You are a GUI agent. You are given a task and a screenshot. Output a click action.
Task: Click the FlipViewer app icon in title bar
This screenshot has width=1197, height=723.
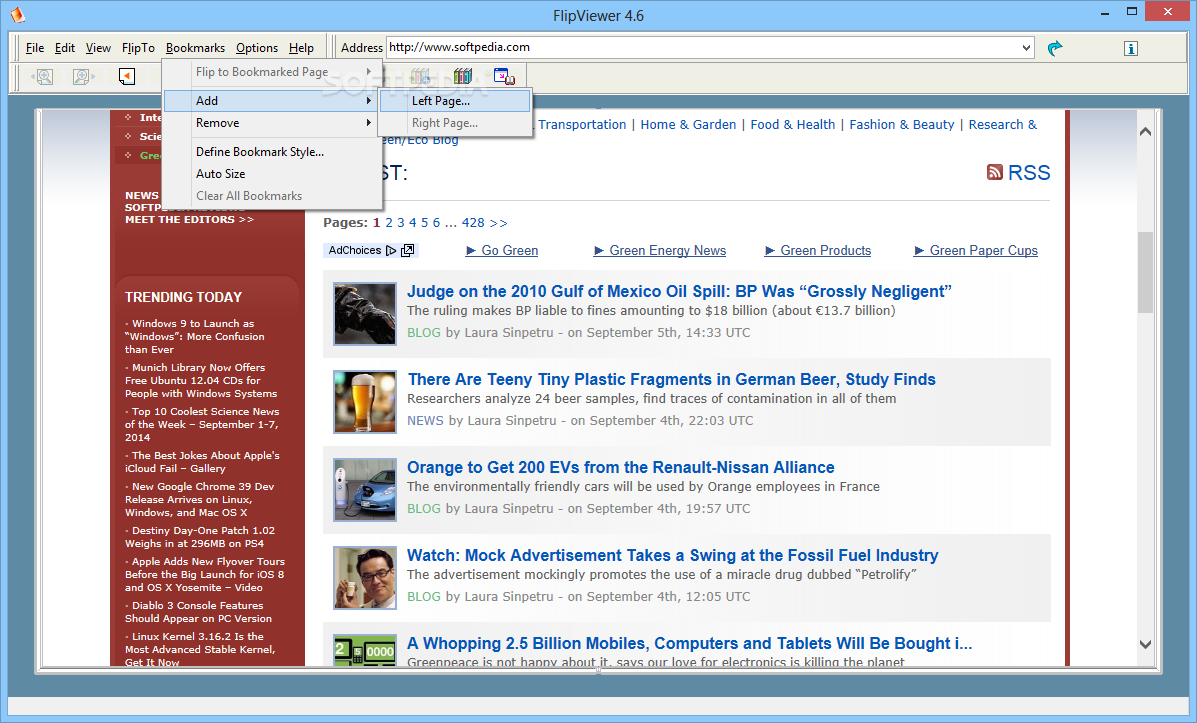click(x=17, y=14)
